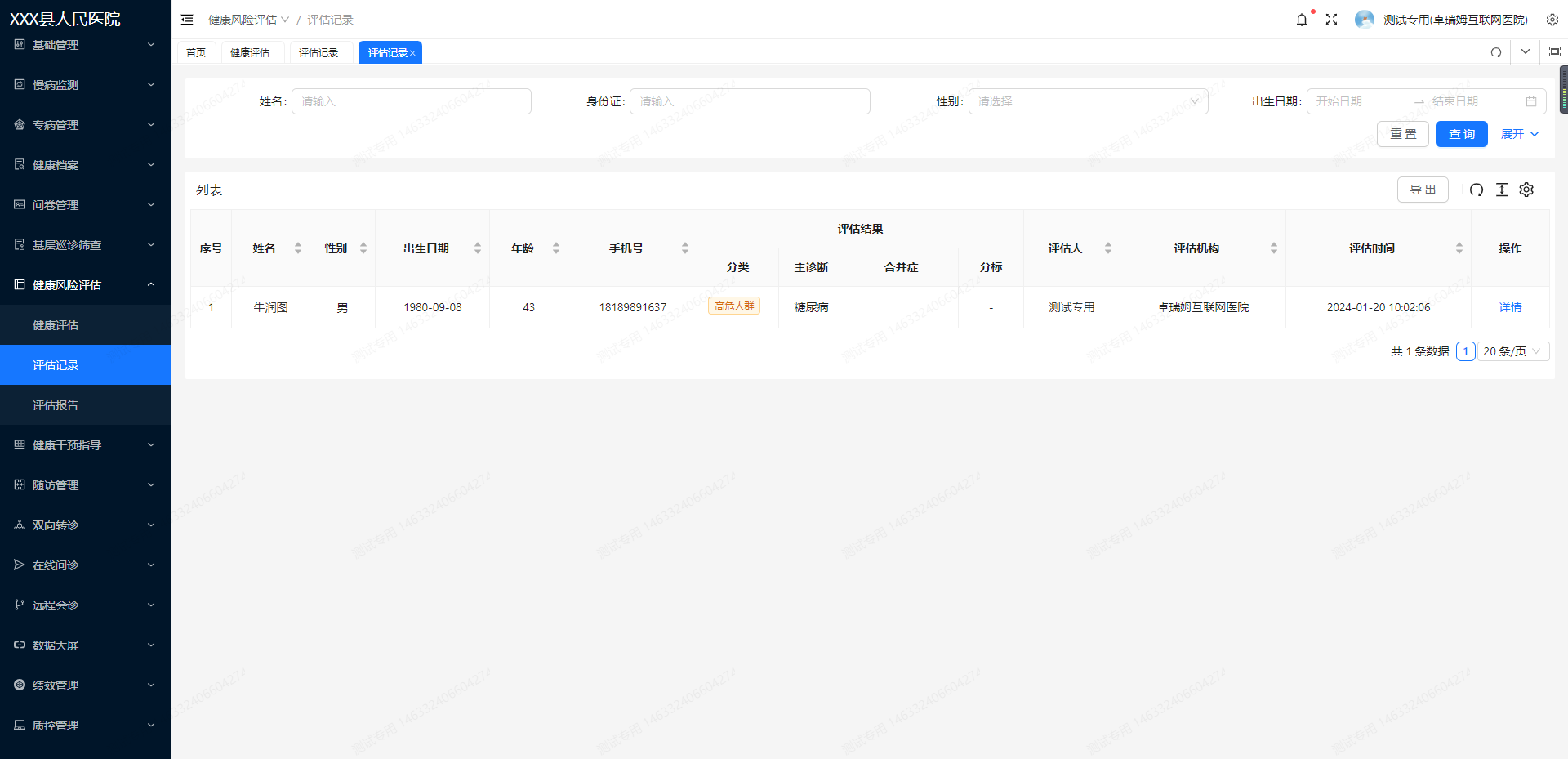
Task: Click the 远程会诊 sidebar icon
Action: pyautogui.click(x=20, y=605)
